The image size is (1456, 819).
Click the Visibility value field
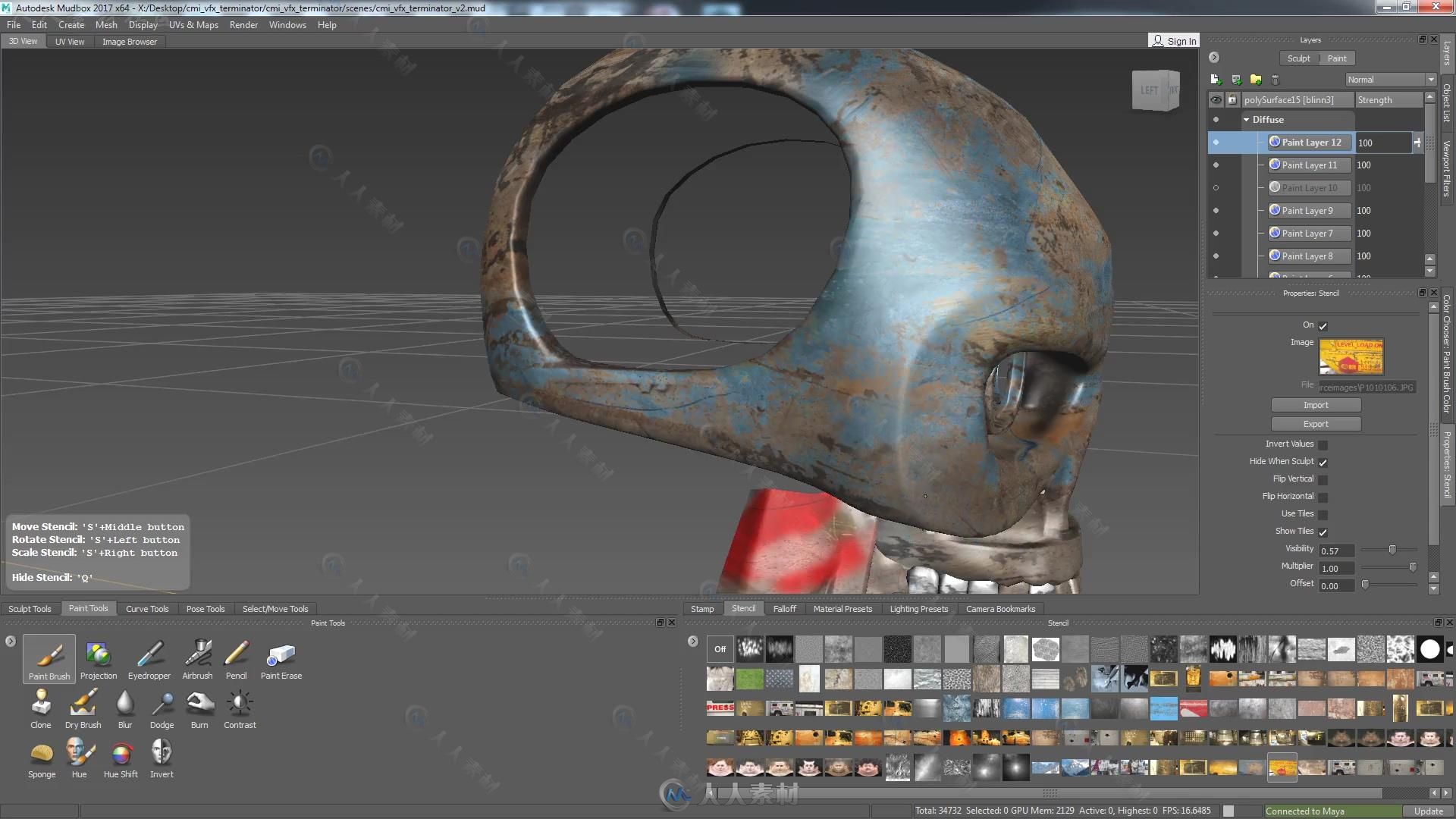pyautogui.click(x=1336, y=551)
